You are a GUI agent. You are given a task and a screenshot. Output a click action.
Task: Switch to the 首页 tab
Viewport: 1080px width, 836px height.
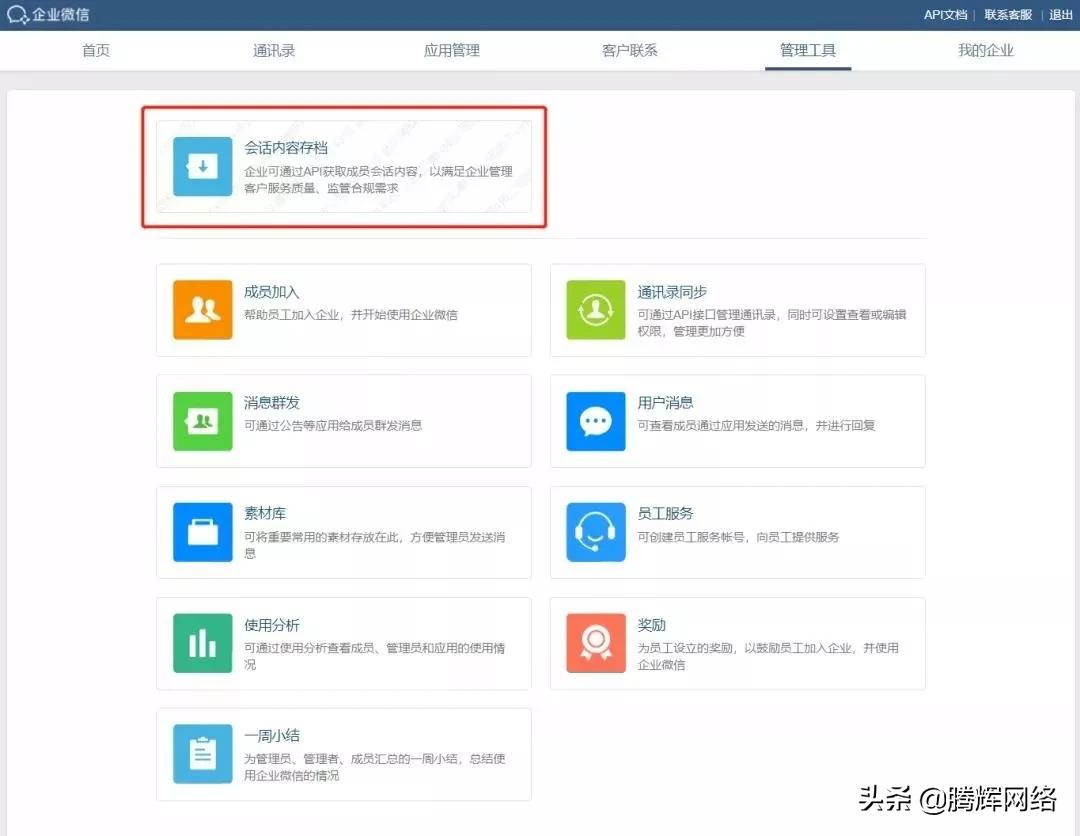pyautogui.click(x=96, y=49)
